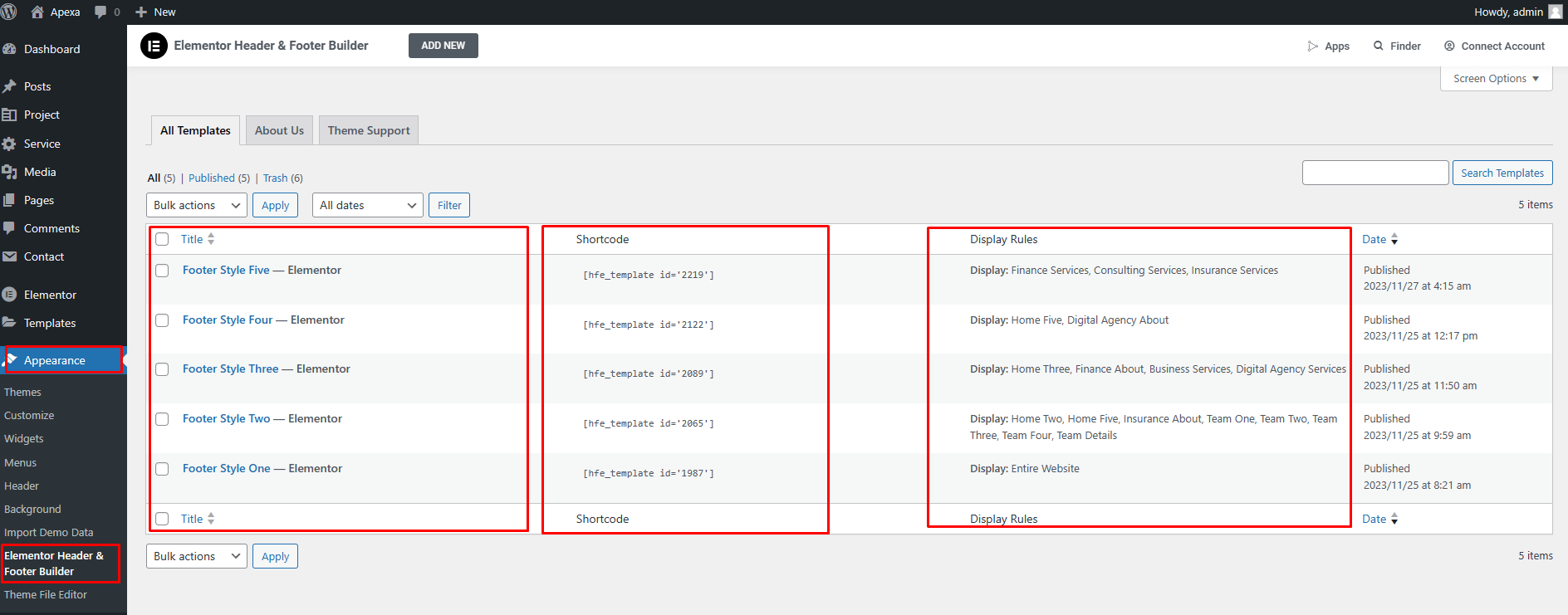Click the Comments icon in sidebar
Viewport: 1568px width, 615px height.
(x=10, y=228)
